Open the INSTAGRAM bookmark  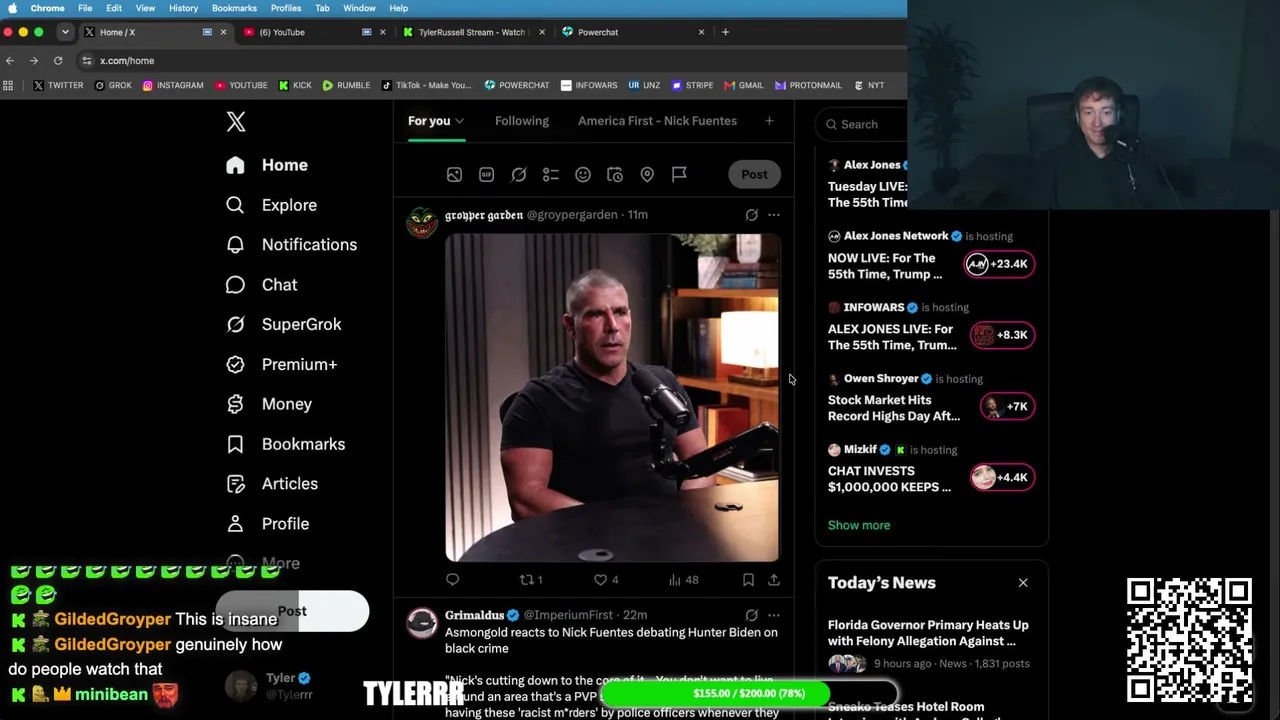click(x=173, y=86)
